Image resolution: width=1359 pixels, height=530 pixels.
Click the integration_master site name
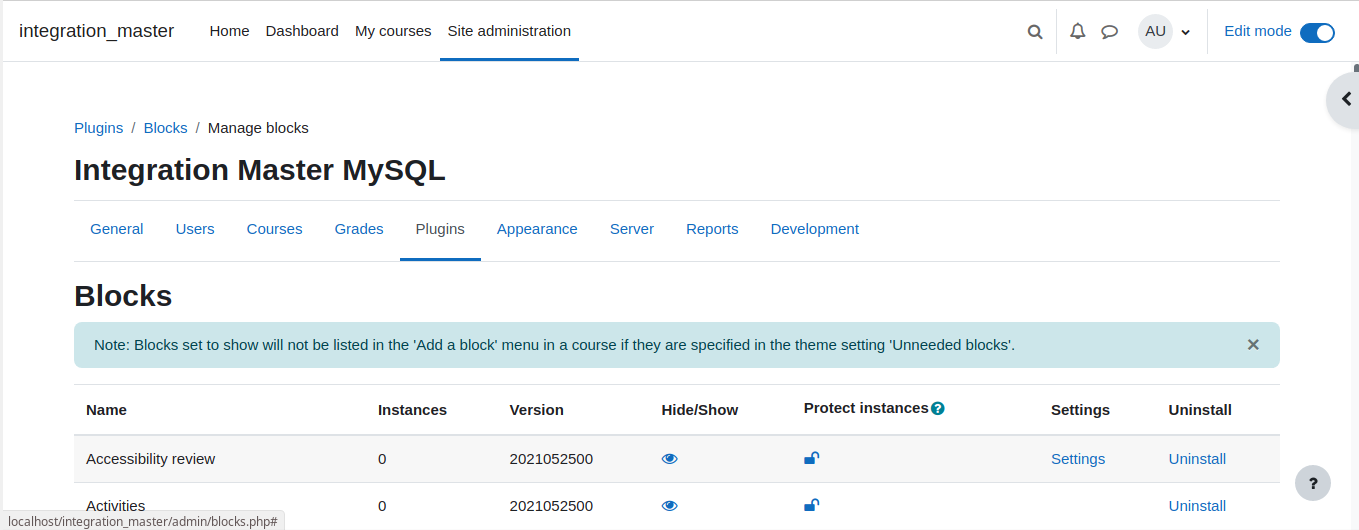point(96,31)
